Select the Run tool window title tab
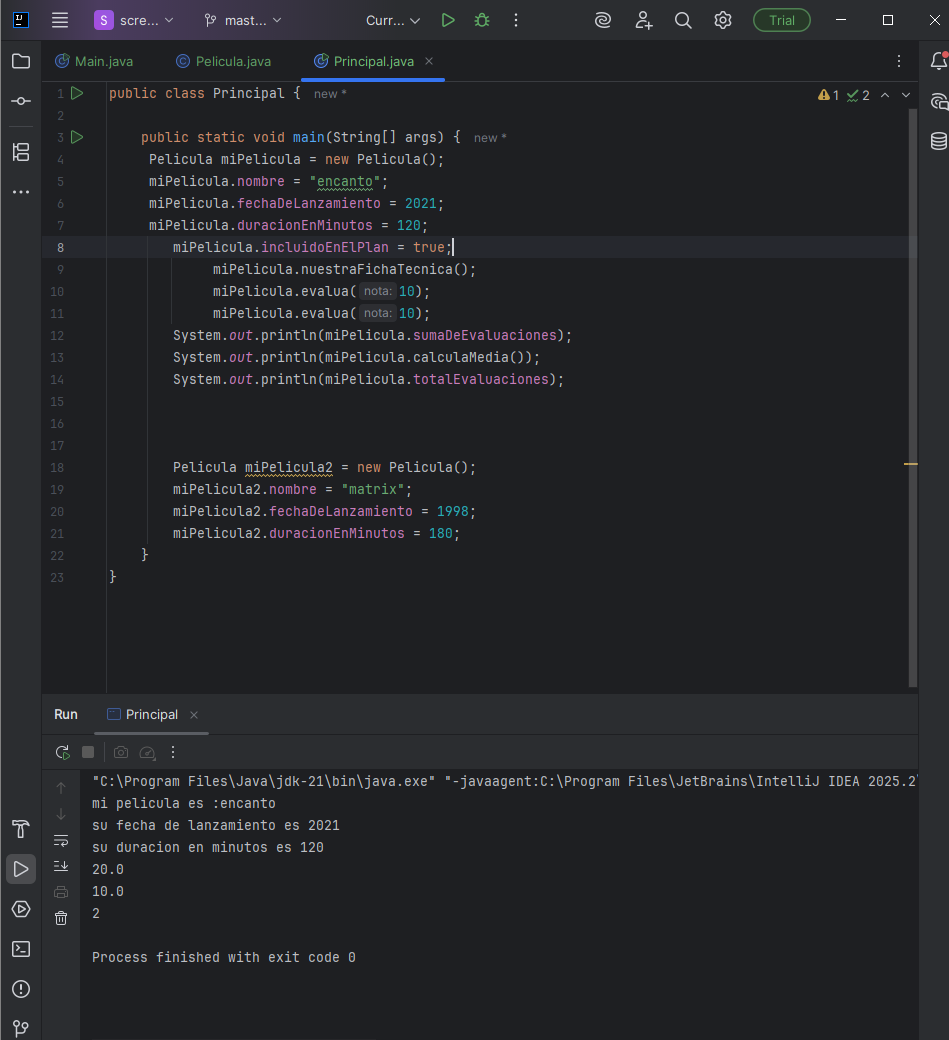This screenshot has width=949, height=1040. (x=66, y=714)
